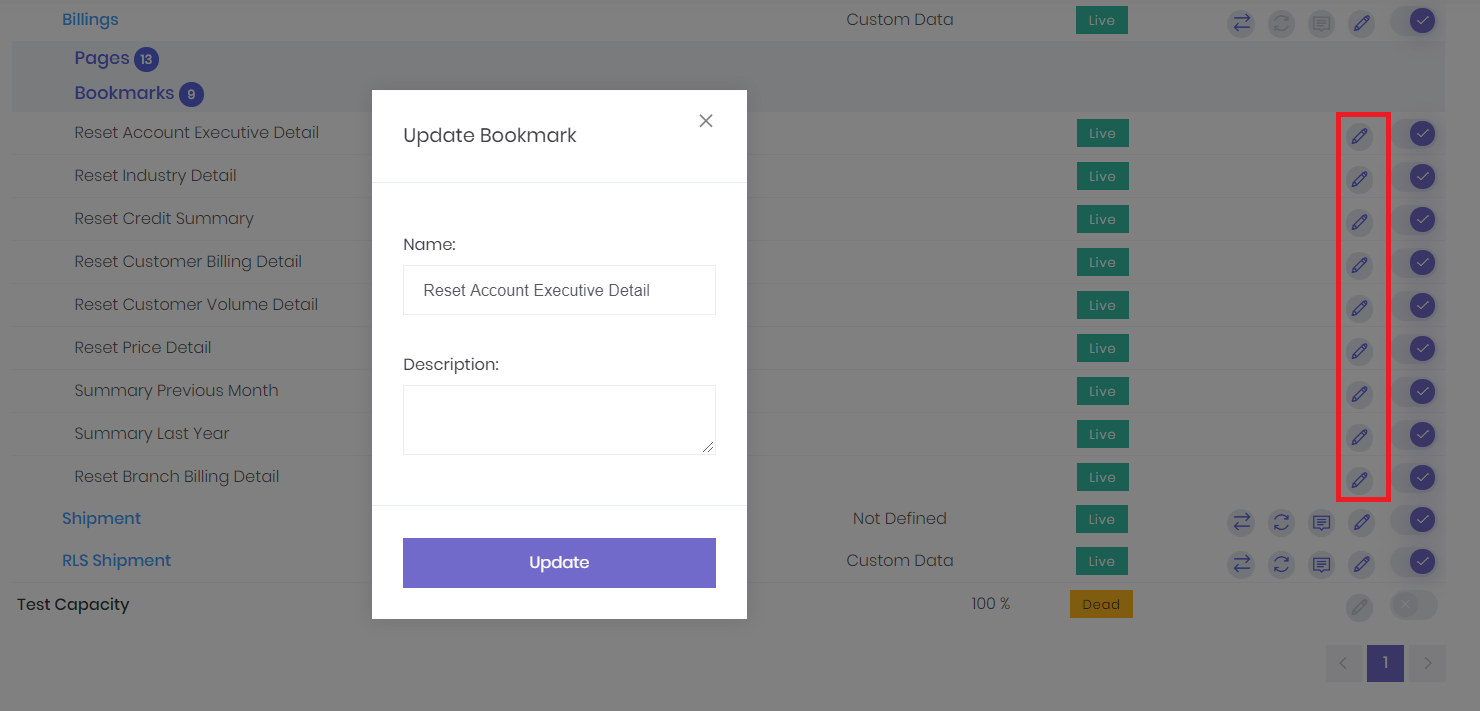Open the Billings report link
Image resolution: width=1481 pixels, height=711 pixels.
[90, 18]
